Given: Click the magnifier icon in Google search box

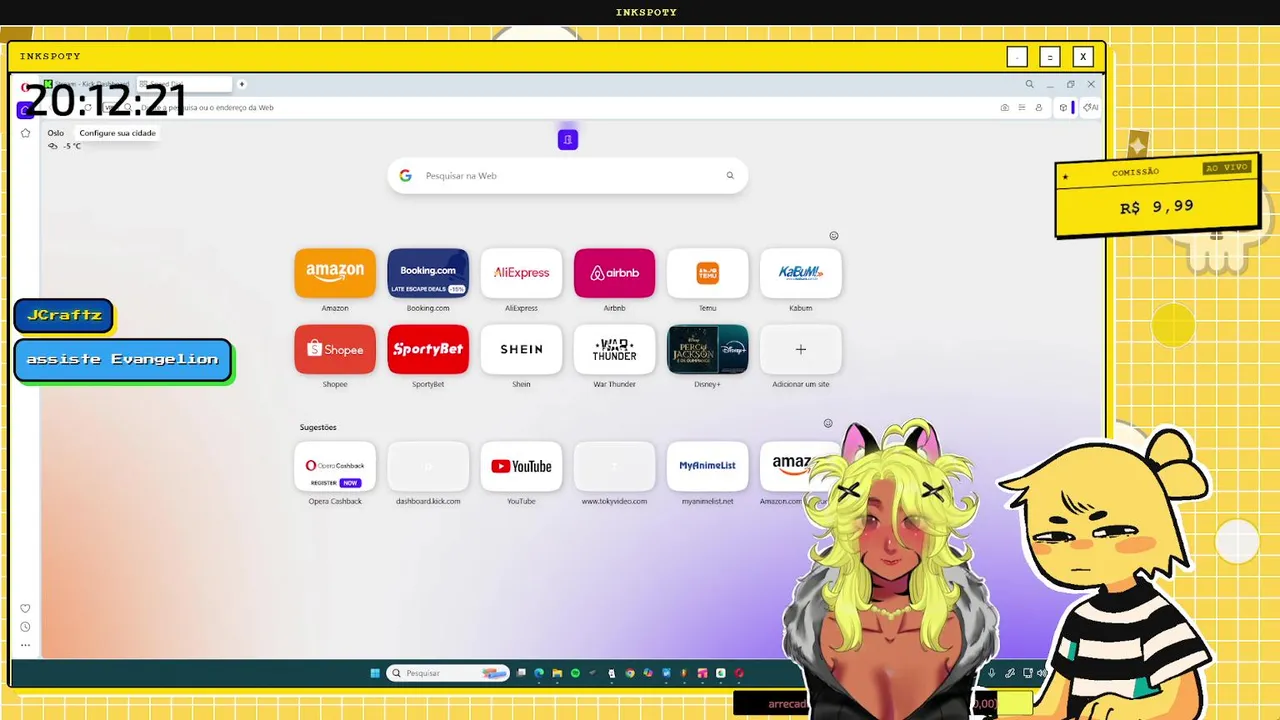Looking at the screenshot, I should click(730, 175).
